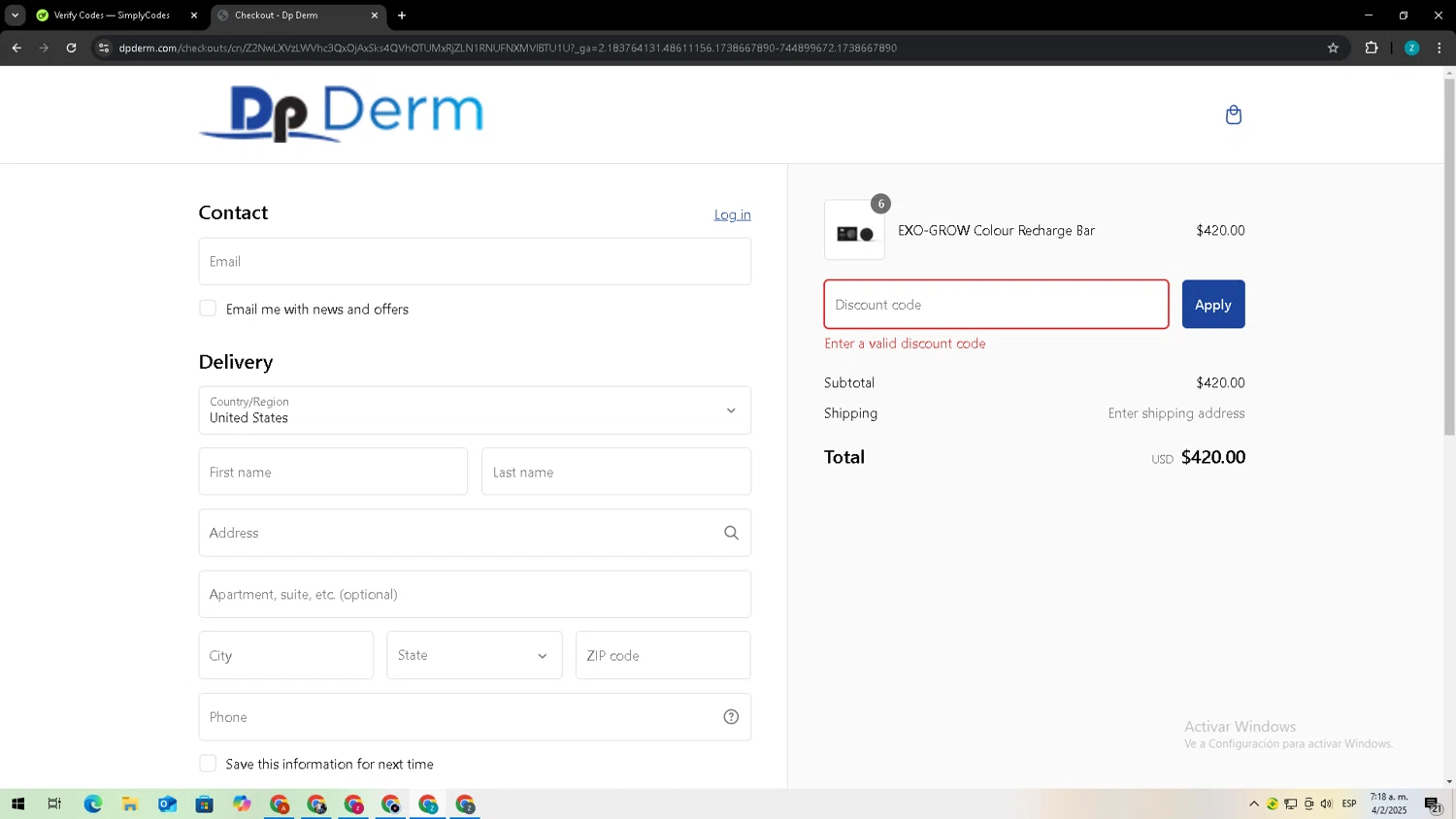The height and width of the screenshot is (819, 1456).
Task: Click the search icon in Address field
Action: point(731,533)
